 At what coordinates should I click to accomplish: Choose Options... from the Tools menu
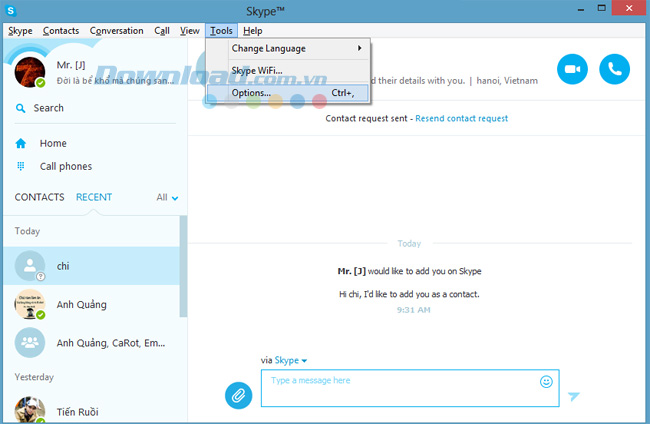tap(288, 93)
